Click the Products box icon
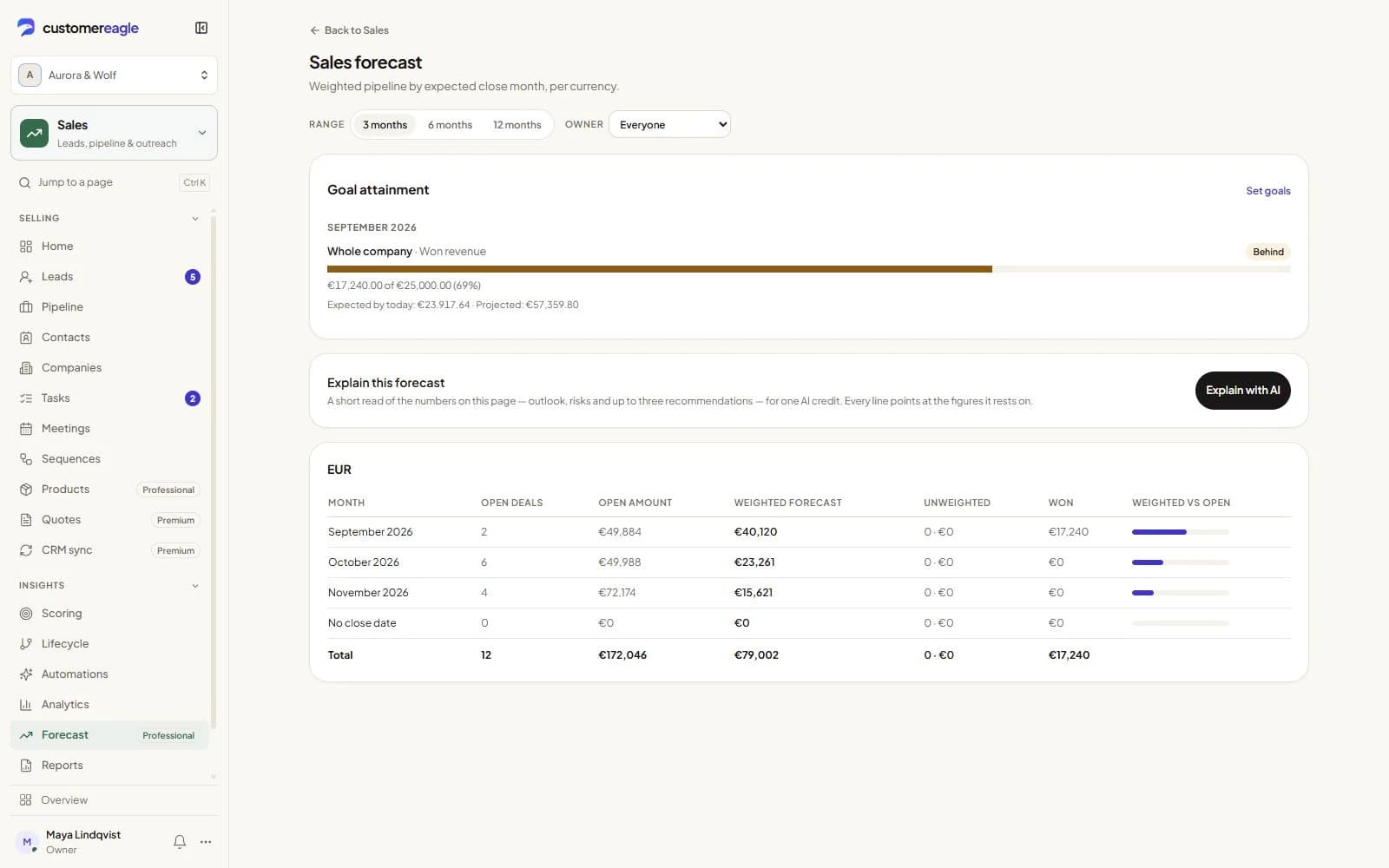 (26, 490)
